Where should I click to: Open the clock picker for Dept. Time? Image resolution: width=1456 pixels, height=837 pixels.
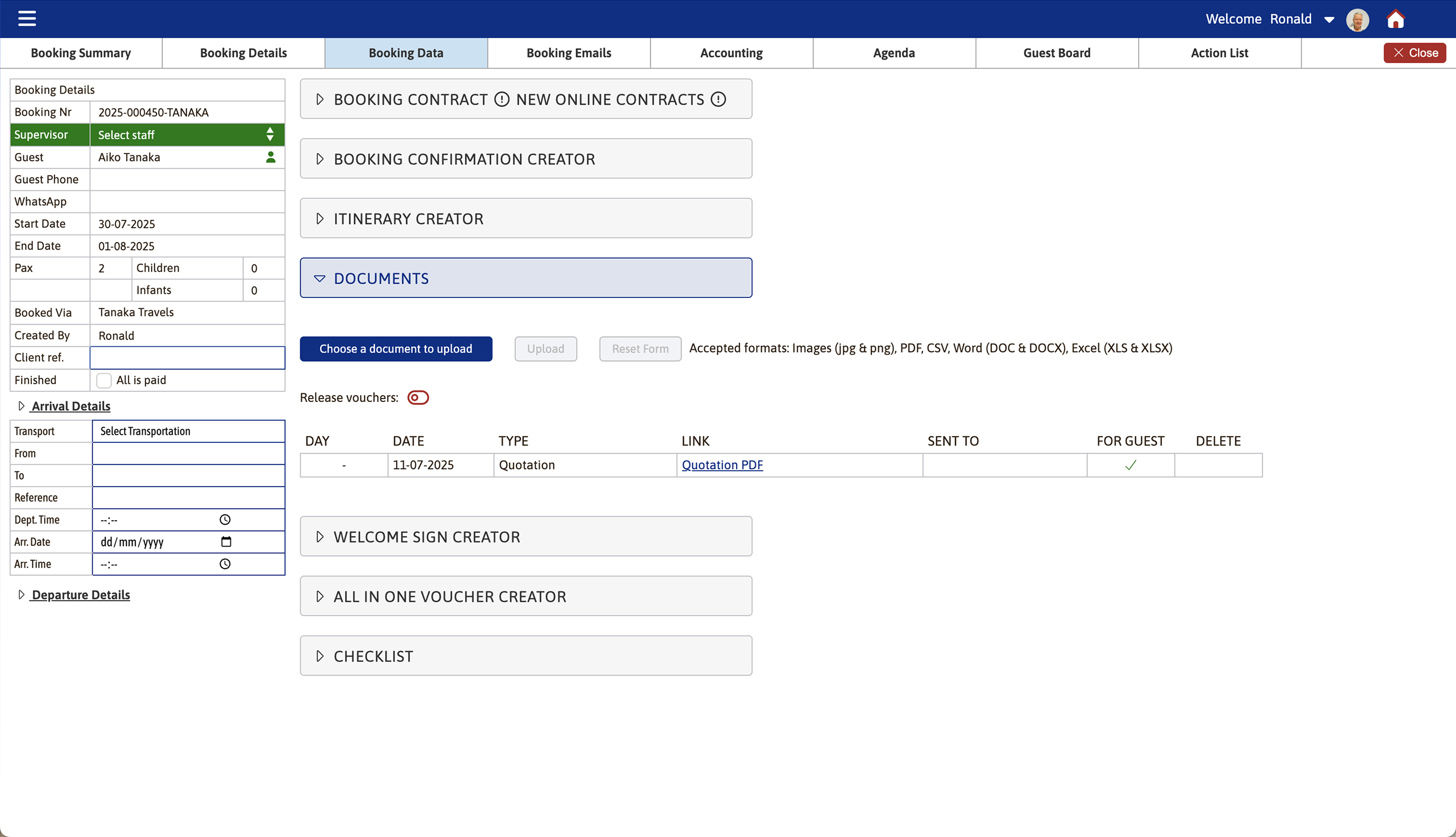225,519
